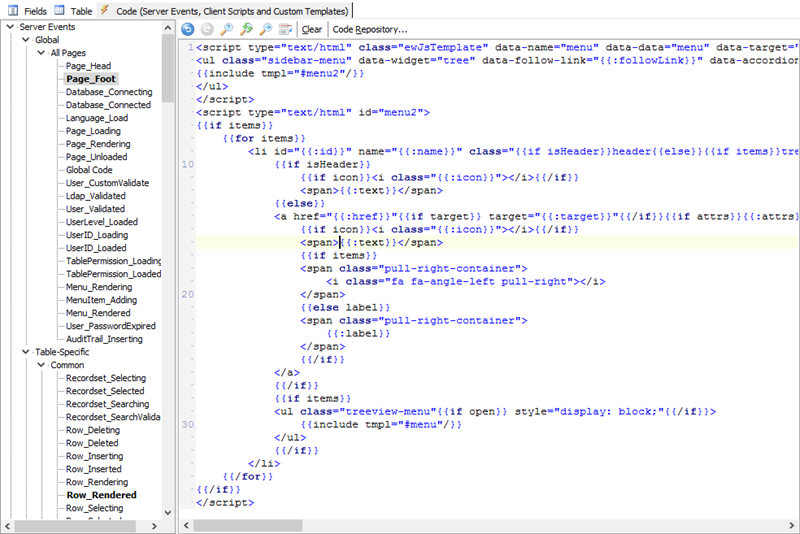
Task: Select Ldap_Validated event
Action: pyautogui.click(x=95, y=196)
